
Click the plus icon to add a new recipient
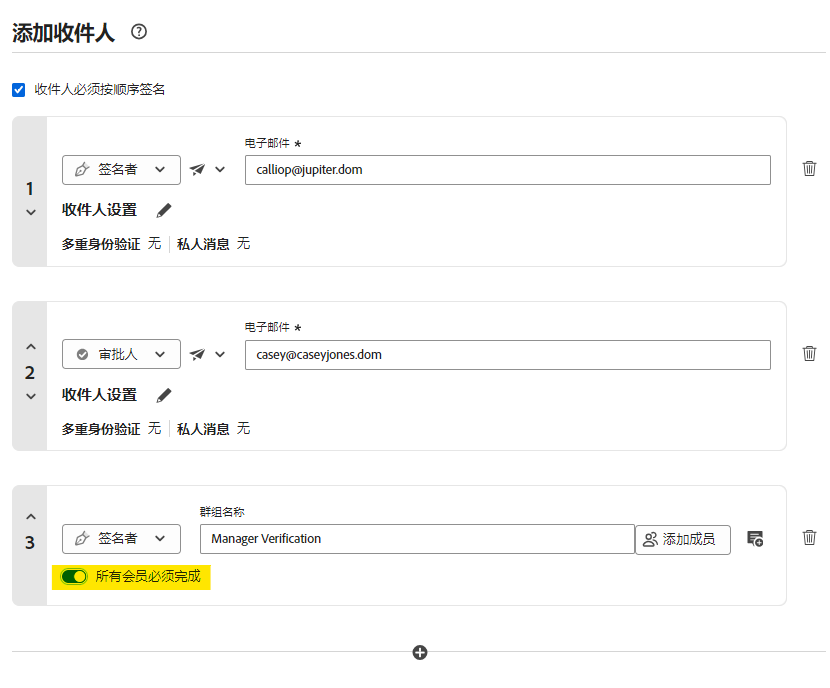[x=419, y=652]
